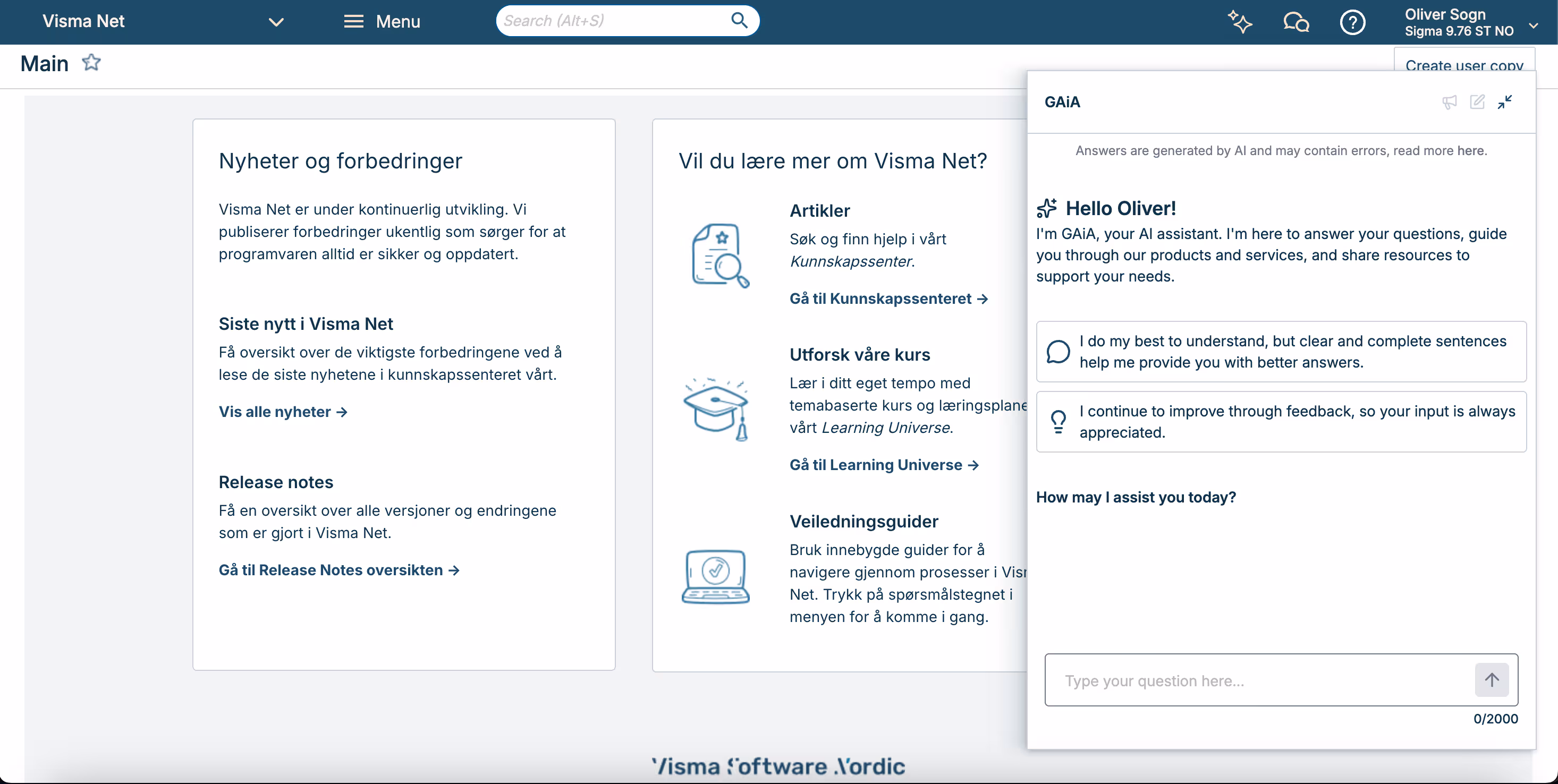The width and height of the screenshot is (1558, 784).
Task: Open the Gå til Learning Universe link
Action: pos(884,465)
